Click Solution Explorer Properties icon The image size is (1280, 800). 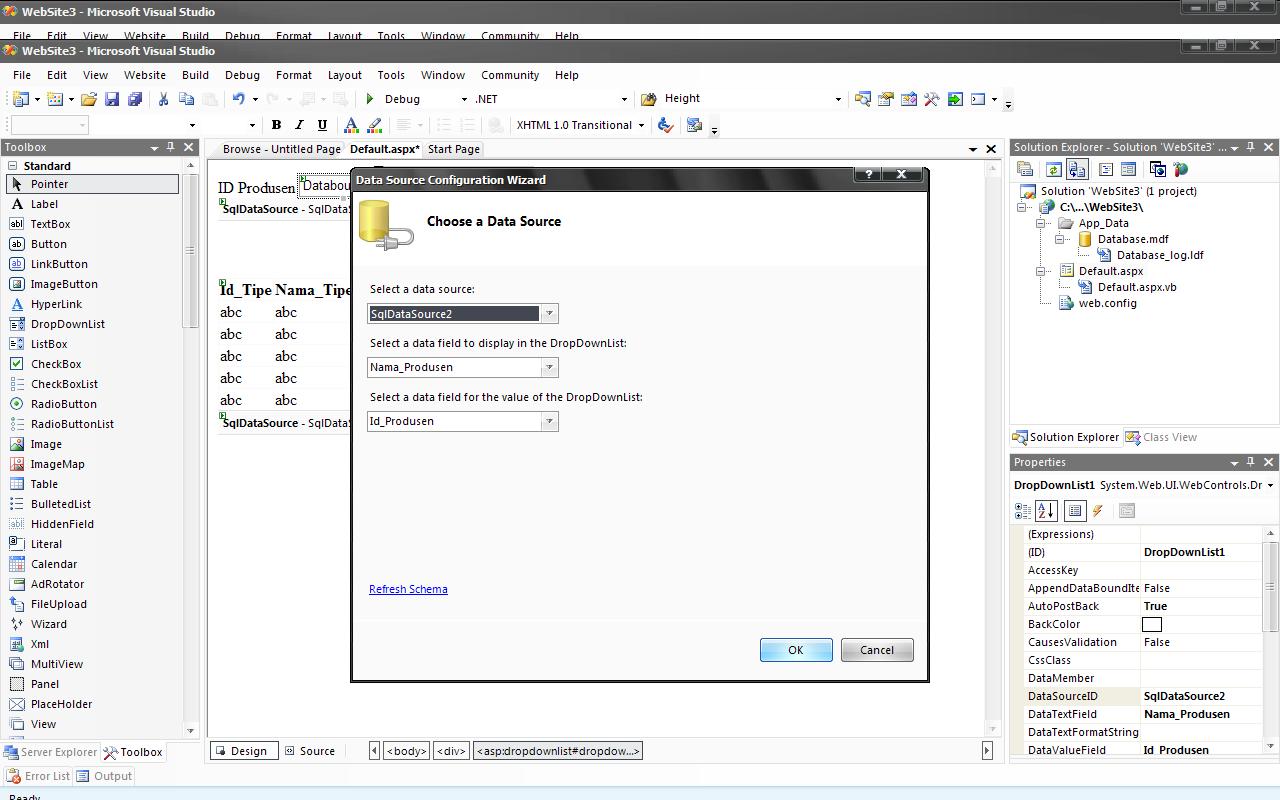click(1025, 170)
